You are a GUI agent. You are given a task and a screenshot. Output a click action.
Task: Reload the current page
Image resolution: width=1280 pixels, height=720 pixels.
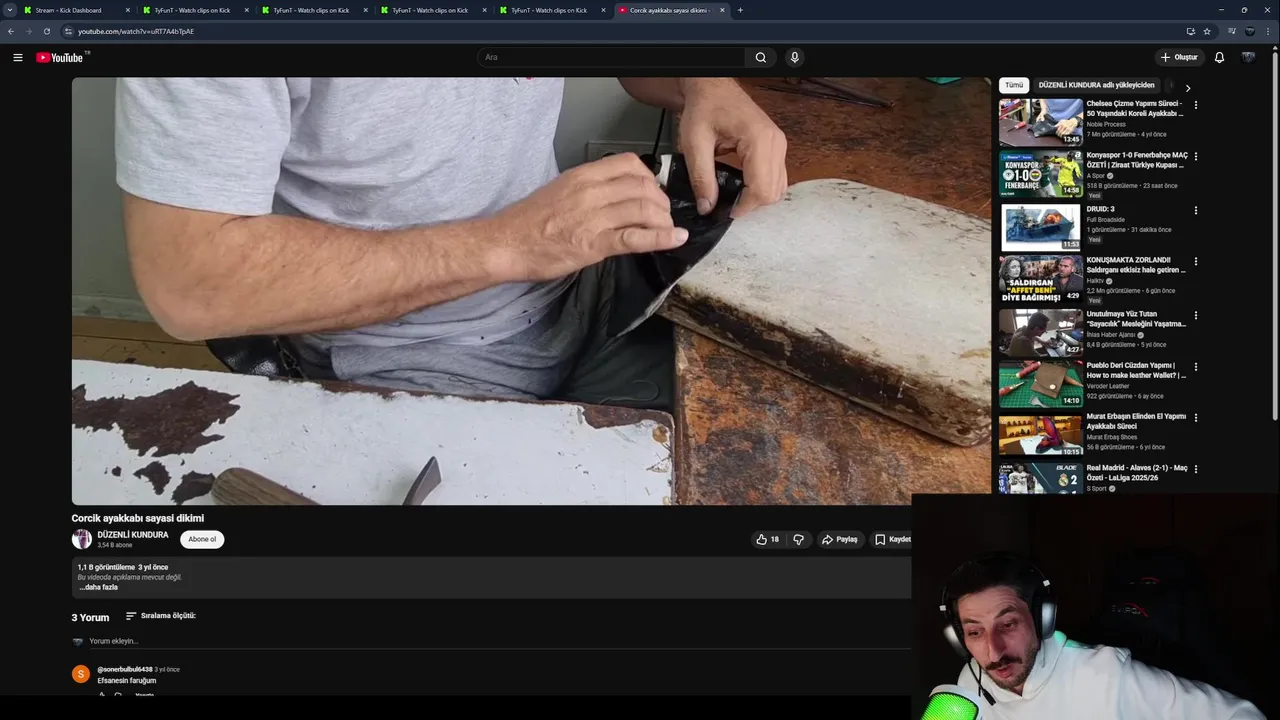pos(46,31)
